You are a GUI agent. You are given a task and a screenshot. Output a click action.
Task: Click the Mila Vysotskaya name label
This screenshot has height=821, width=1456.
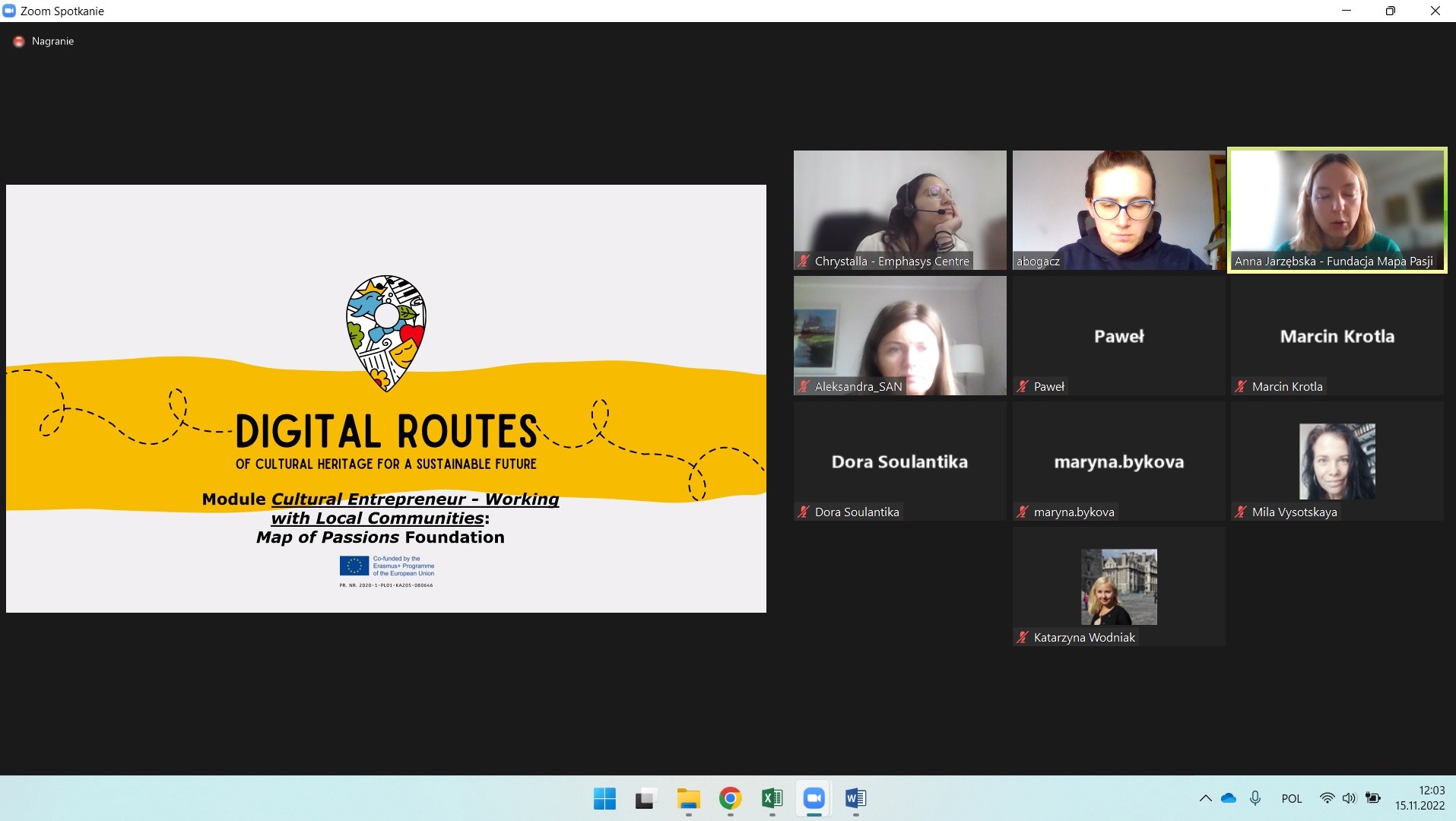coord(1294,512)
